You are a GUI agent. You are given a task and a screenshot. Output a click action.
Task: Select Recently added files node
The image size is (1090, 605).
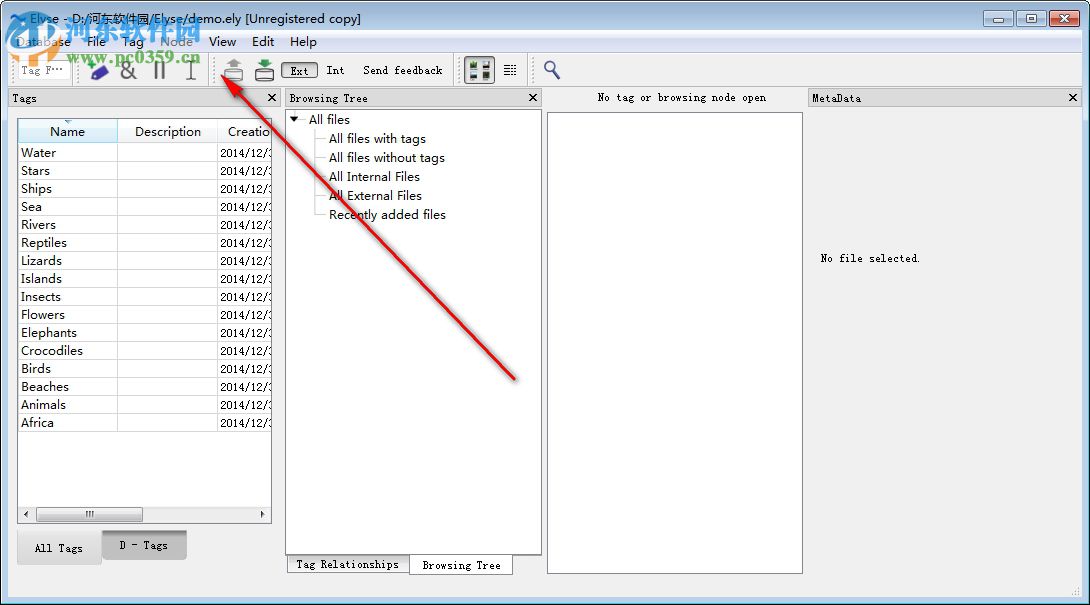387,215
